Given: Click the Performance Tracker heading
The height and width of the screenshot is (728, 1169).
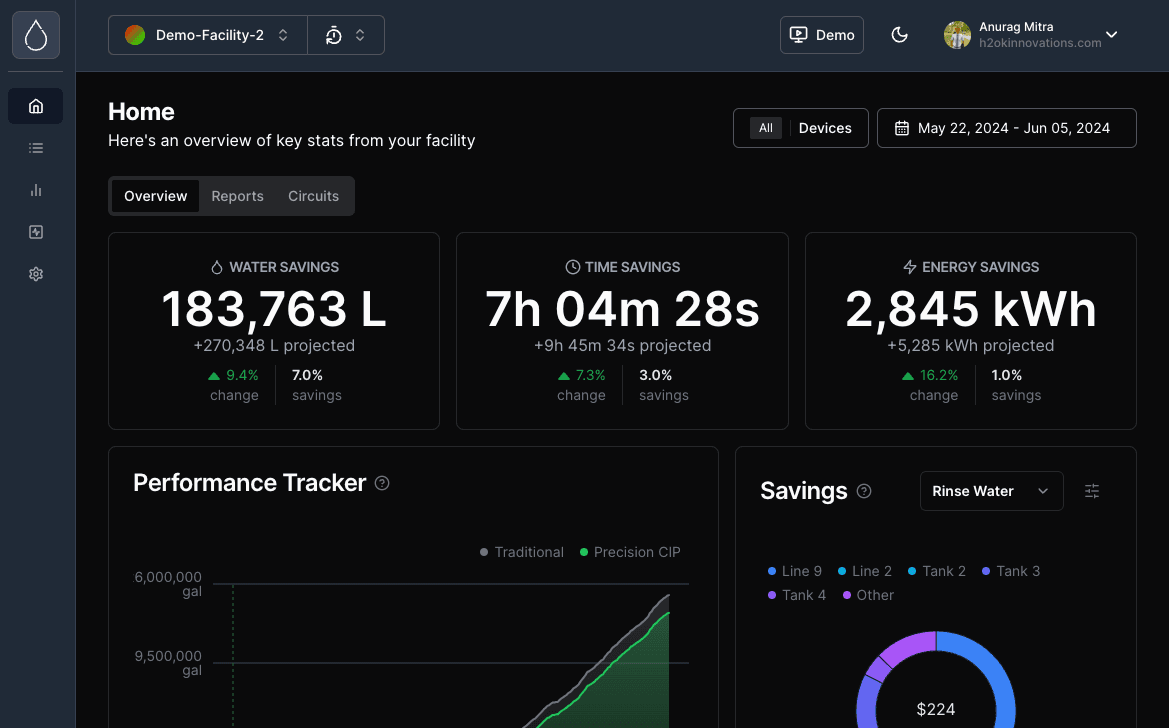Looking at the screenshot, I should (250, 483).
